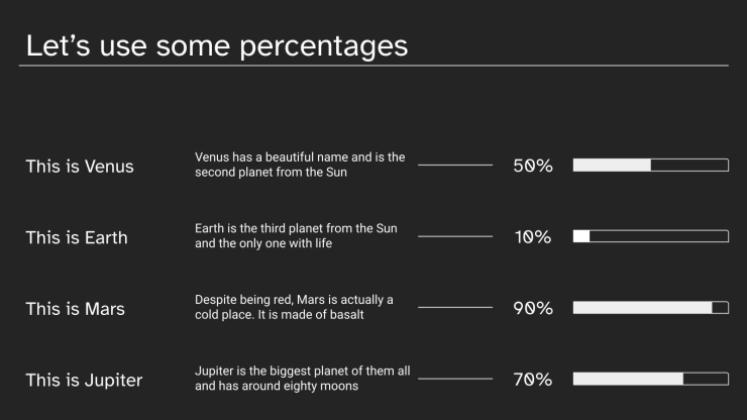This screenshot has height=420, width=747.
Task: Click the "This is Jupiter" heading
Action: click(84, 380)
